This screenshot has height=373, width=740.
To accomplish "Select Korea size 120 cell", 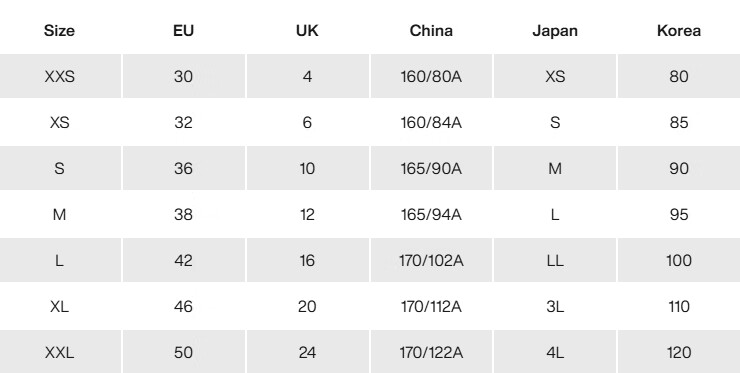I will pos(679,352).
